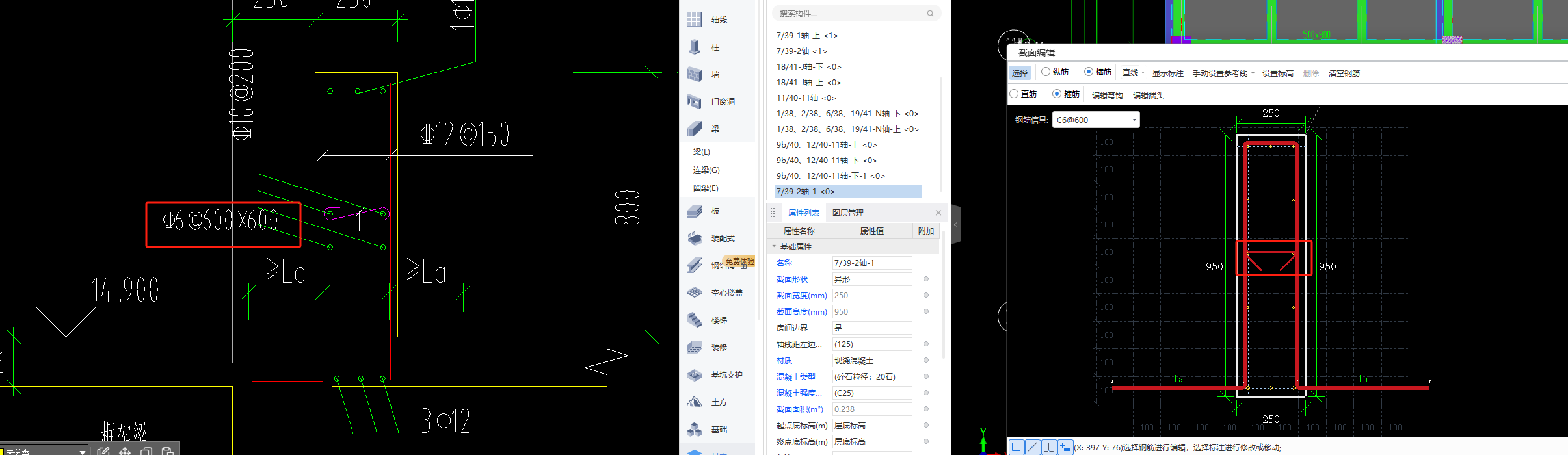1568x455 pixels.
Task: Open the 装修 (decoration) component category
Action: (718, 348)
